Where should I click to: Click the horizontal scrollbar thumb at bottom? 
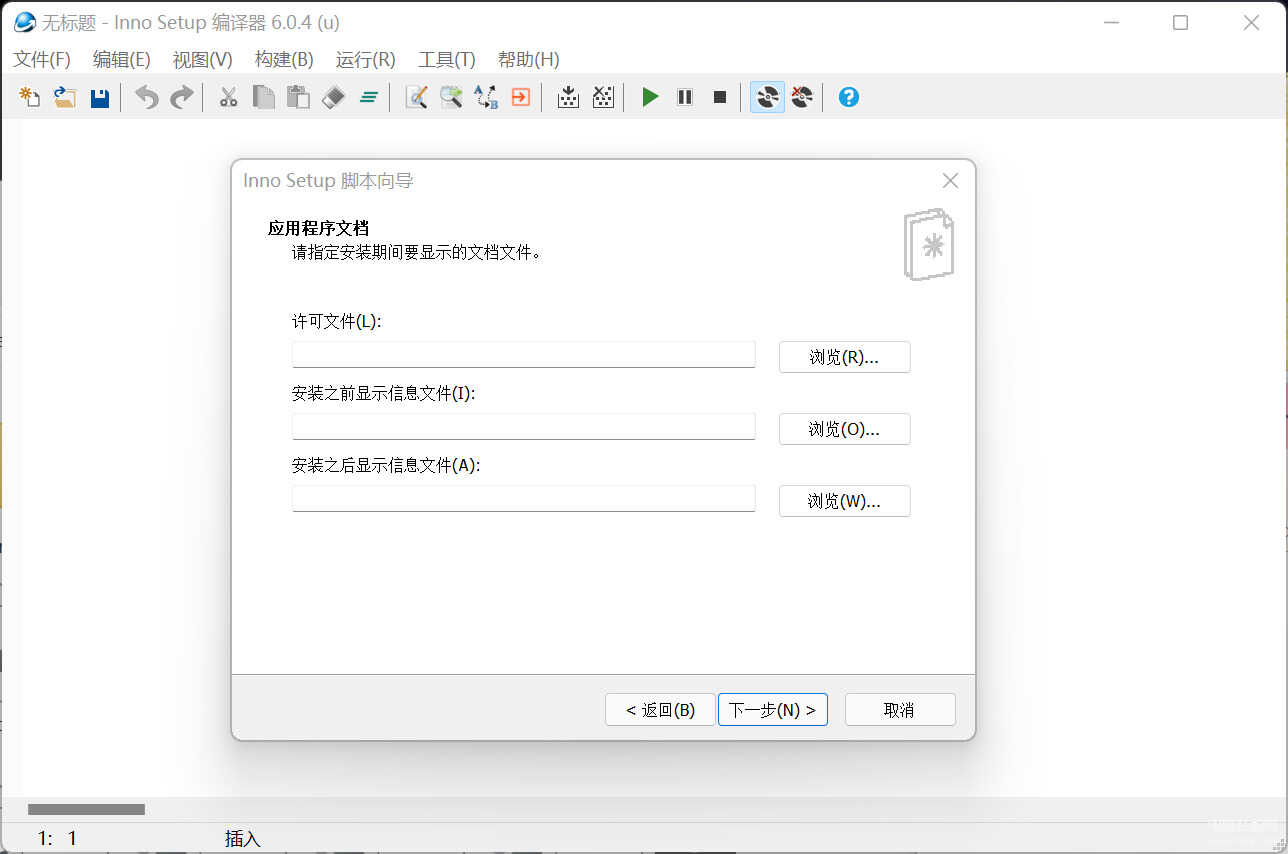(86, 809)
